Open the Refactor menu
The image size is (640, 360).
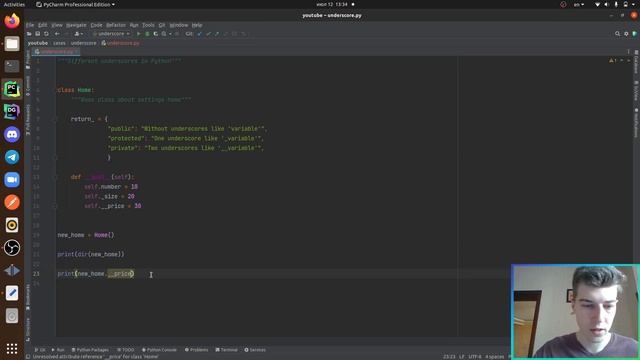tap(116, 25)
